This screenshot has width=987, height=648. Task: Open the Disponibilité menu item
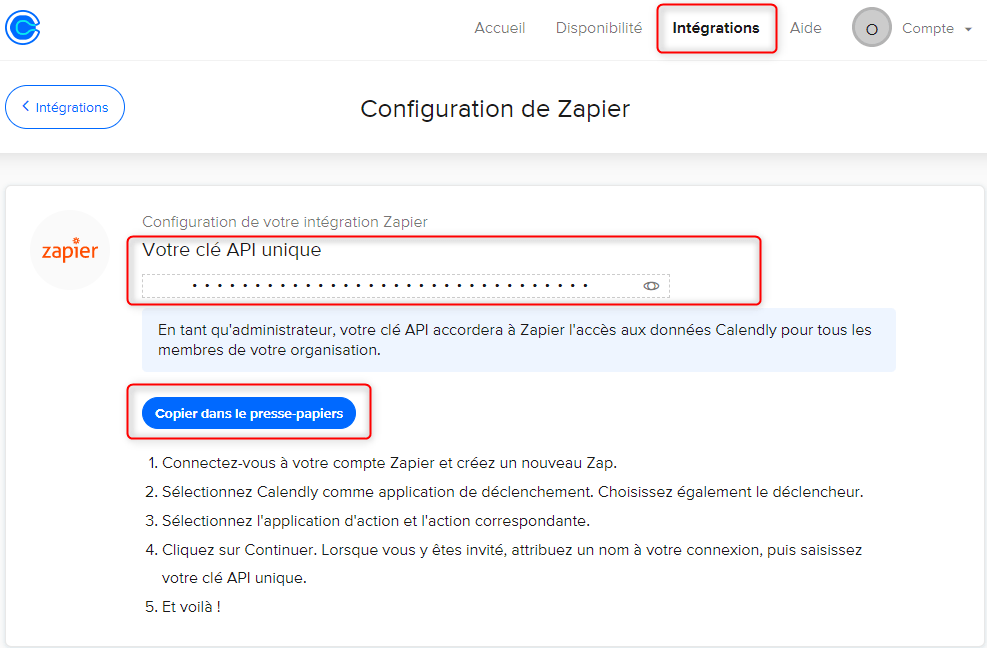click(x=598, y=28)
